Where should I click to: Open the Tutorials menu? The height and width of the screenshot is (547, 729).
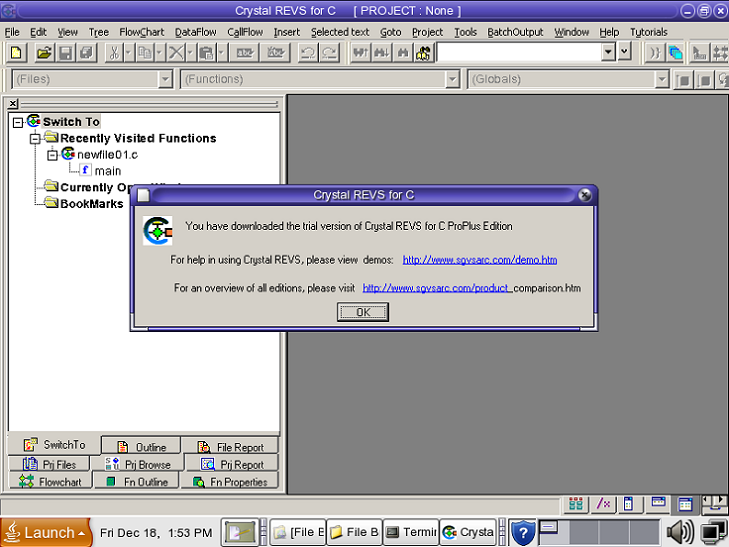pyautogui.click(x=649, y=32)
